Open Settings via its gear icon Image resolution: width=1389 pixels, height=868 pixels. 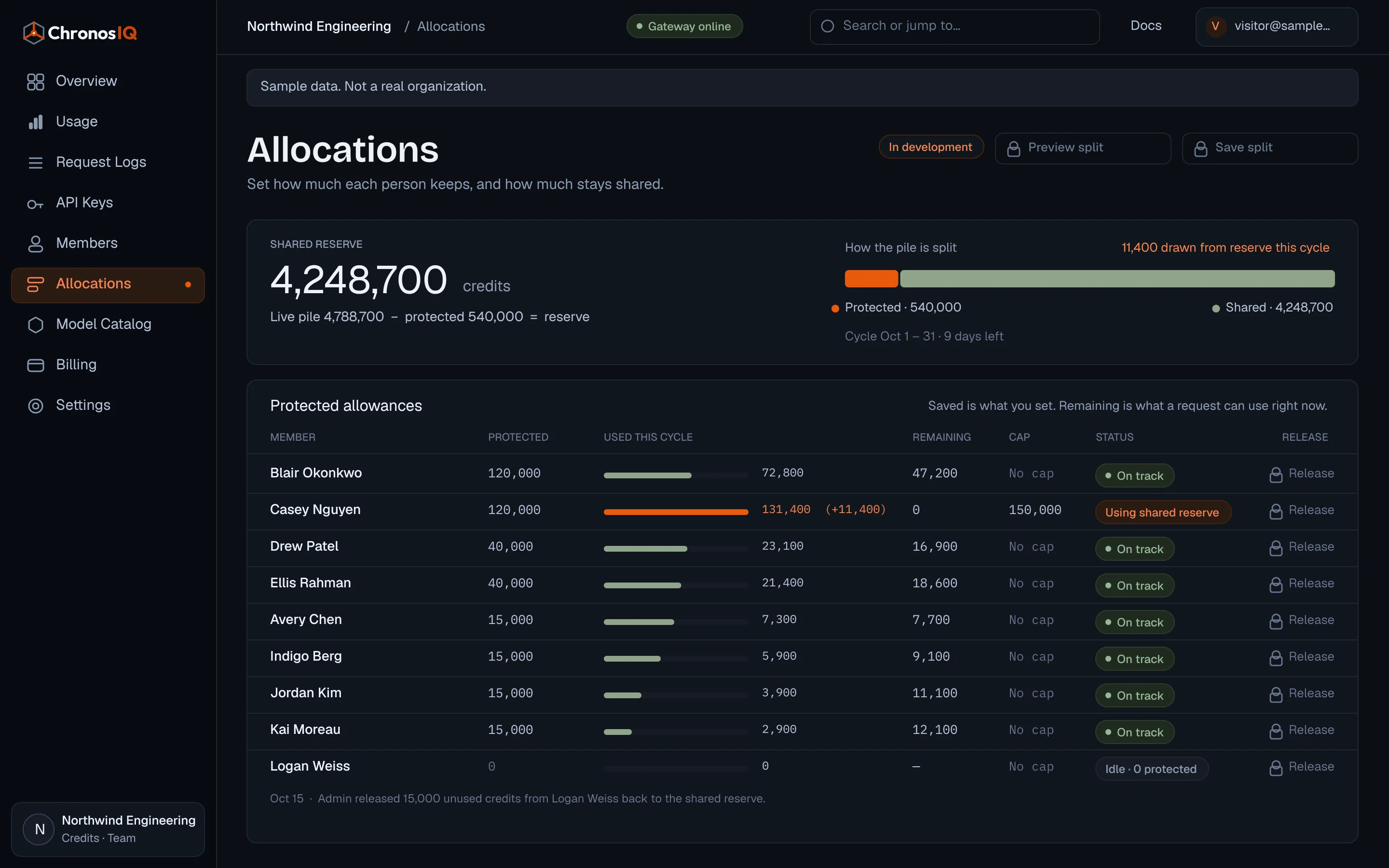point(36,406)
